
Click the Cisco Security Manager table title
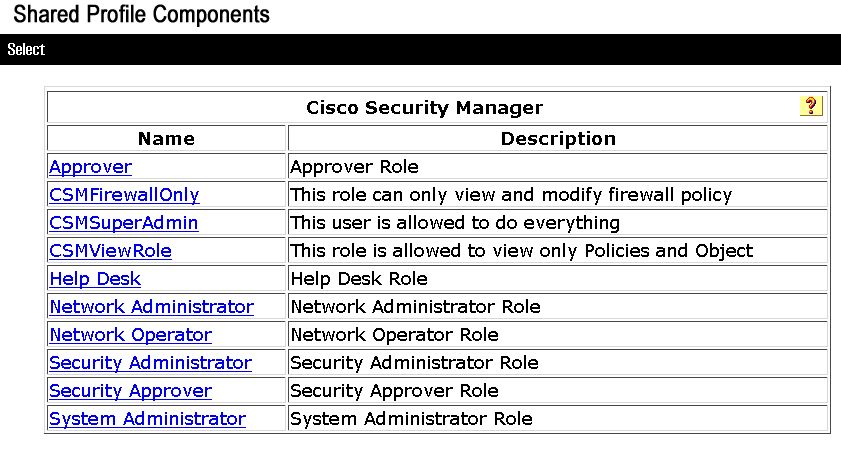[x=424, y=107]
